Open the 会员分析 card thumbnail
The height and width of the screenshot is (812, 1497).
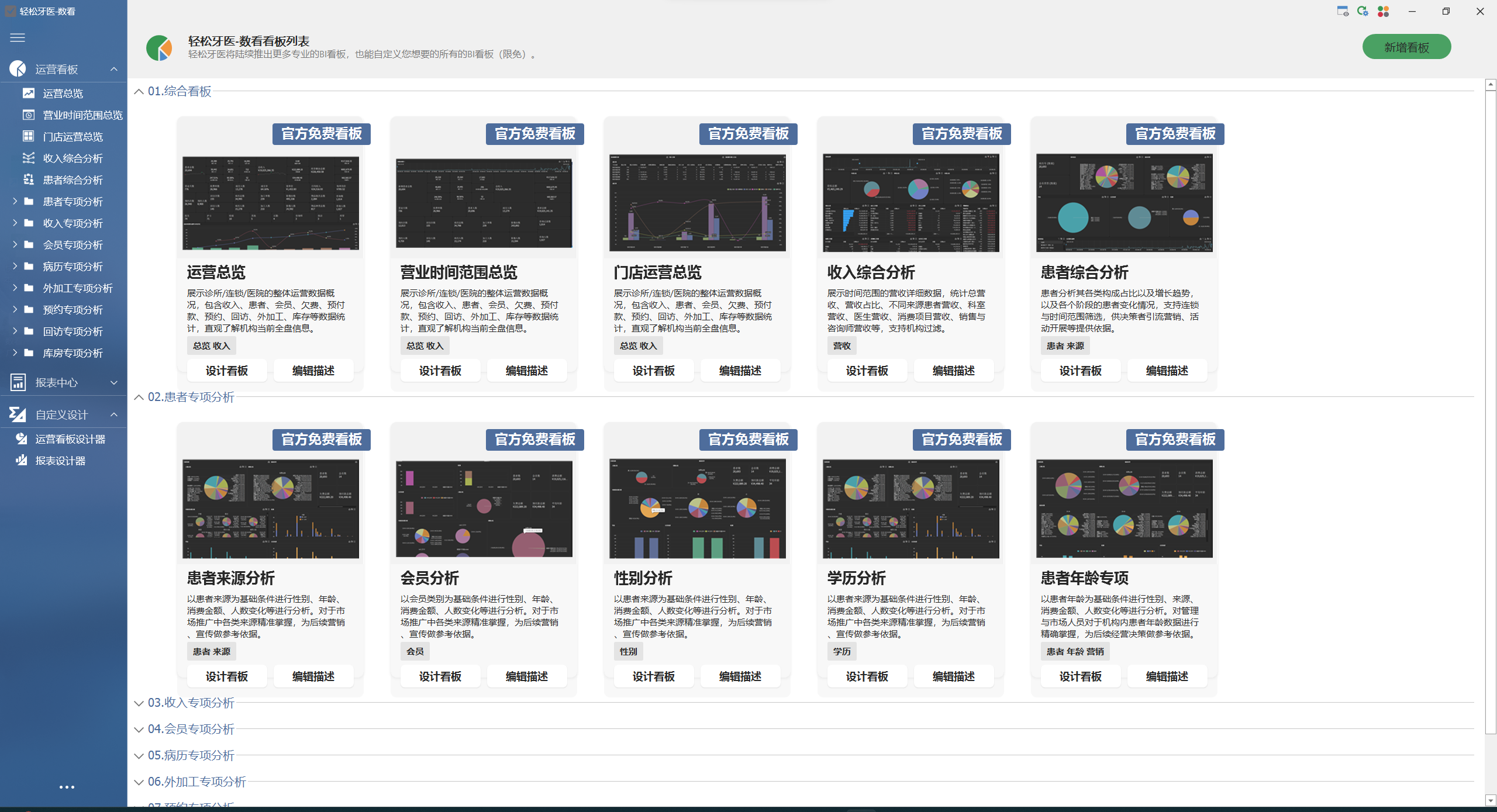pyautogui.click(x=484, y=509)
